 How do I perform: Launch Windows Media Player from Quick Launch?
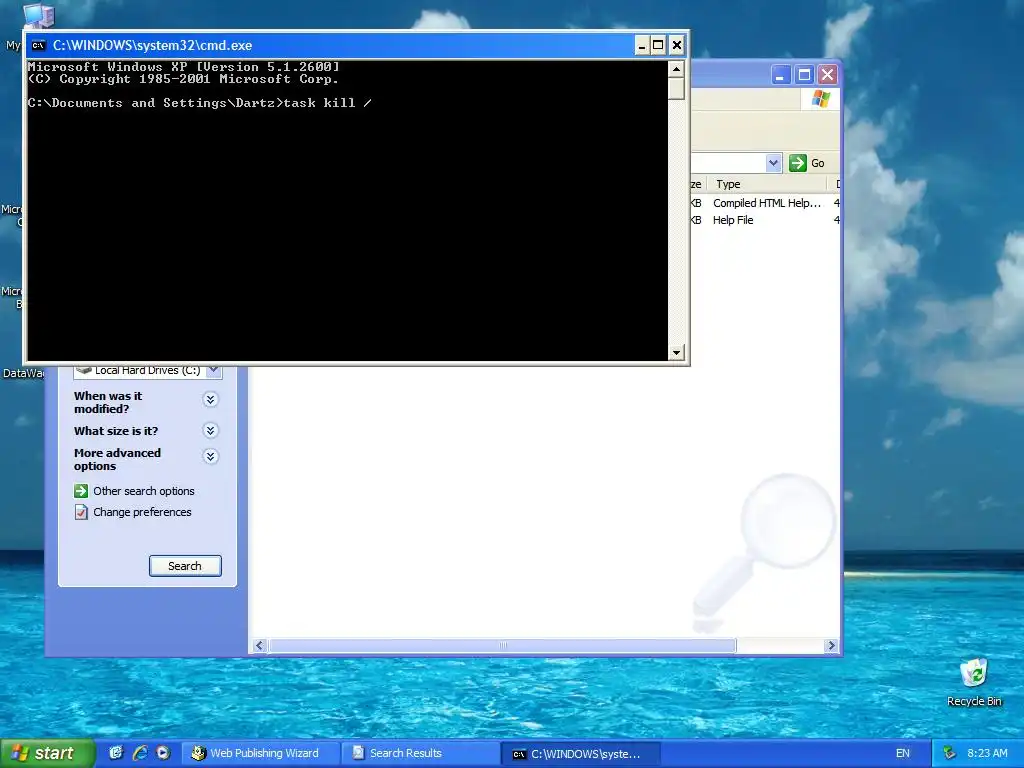coord(163,753)
